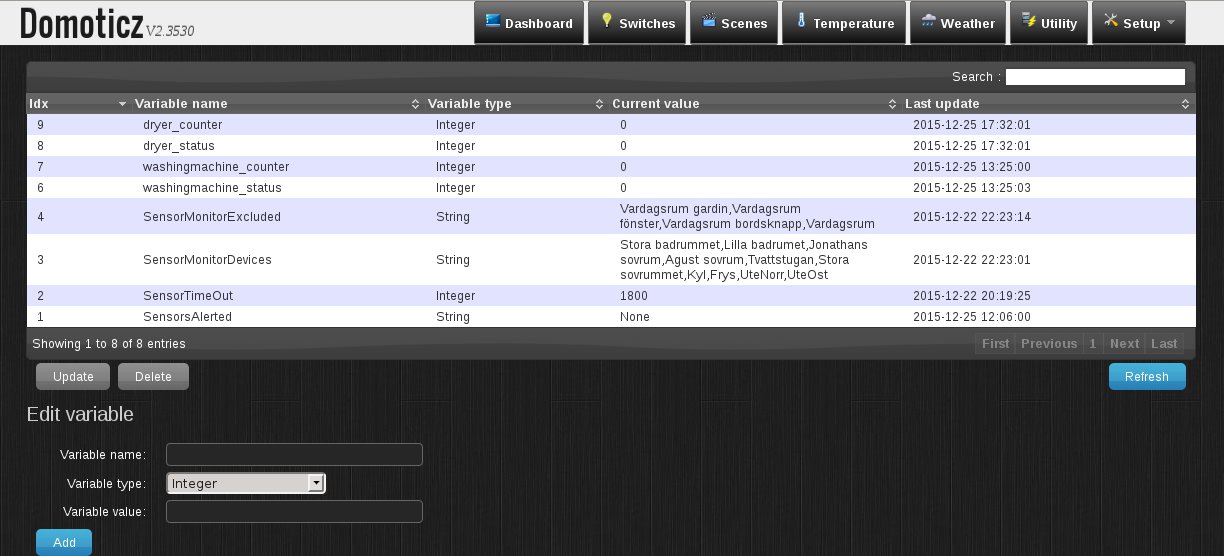This screenshot has height=556, width=1224.
Task: Go to Next page in pagination
Action: 1124,344
